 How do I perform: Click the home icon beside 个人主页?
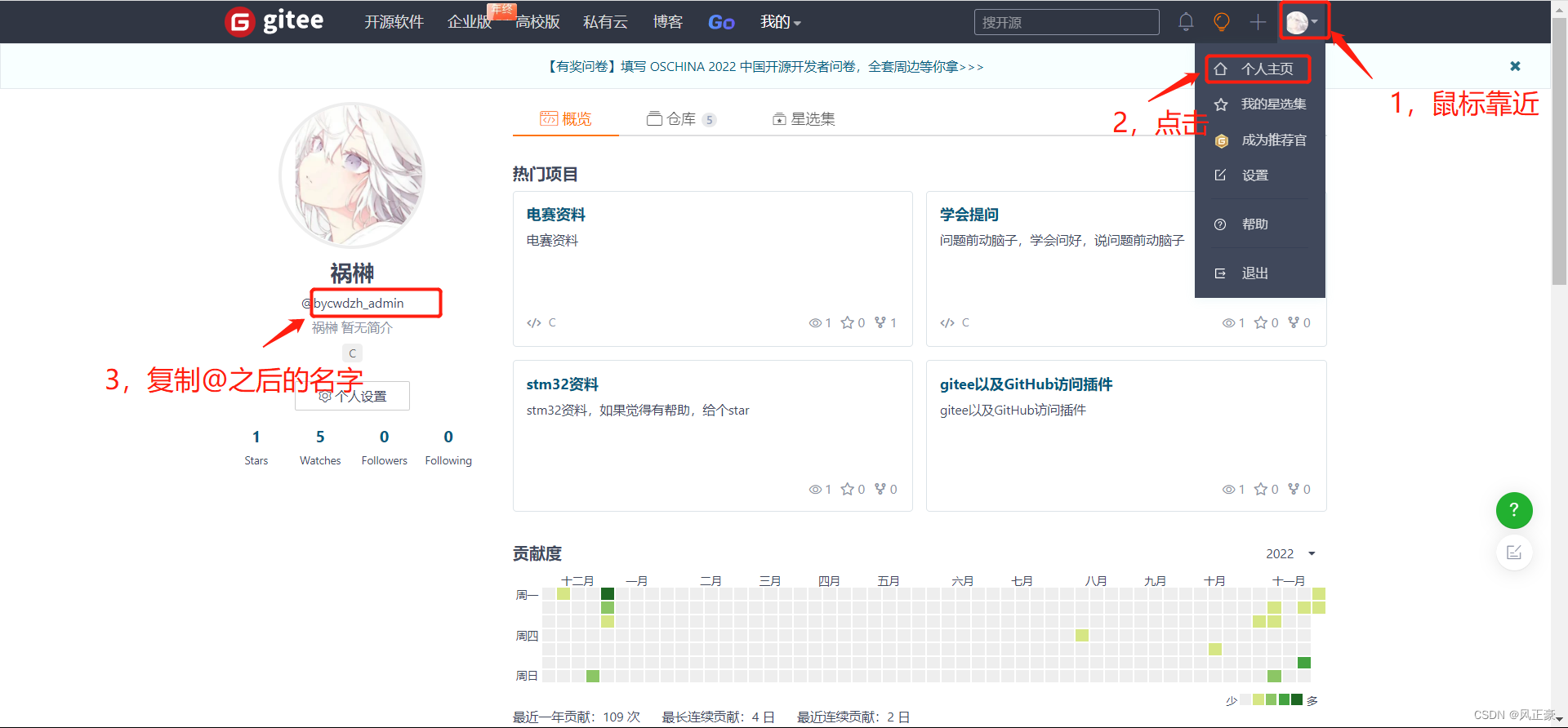[x=1220, y=69]
